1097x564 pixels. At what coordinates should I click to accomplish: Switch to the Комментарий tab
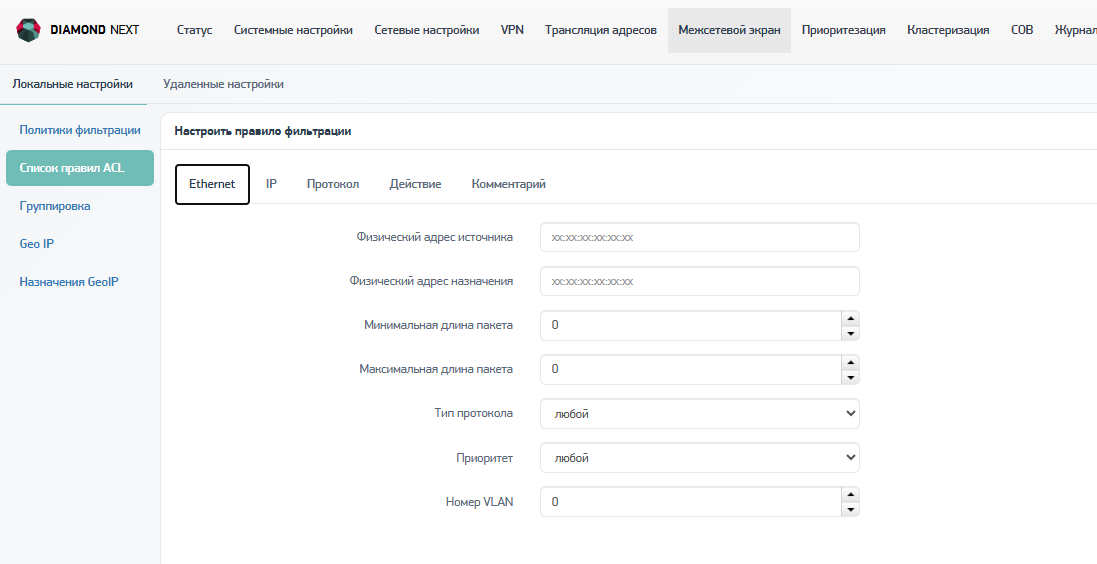[x=509, y=184]
